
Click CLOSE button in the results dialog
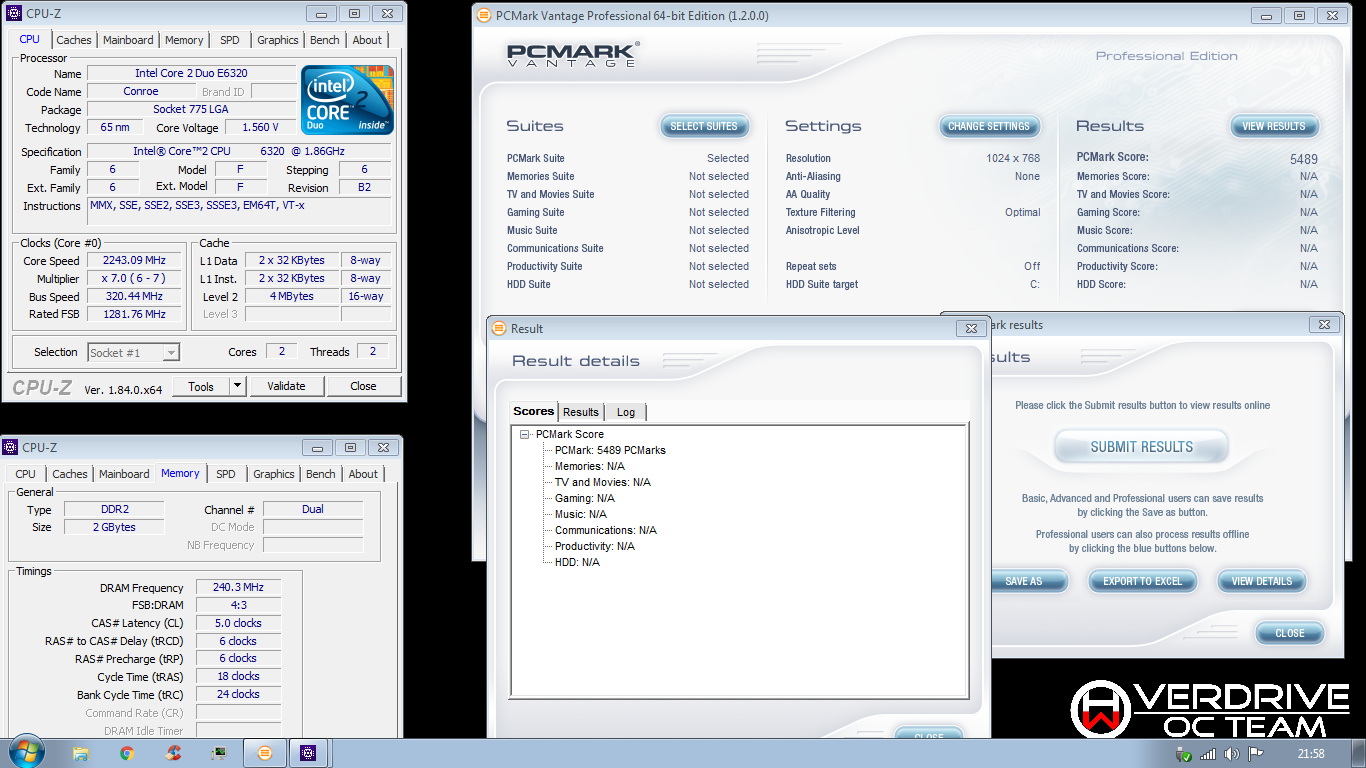(x=1289, y=633)
